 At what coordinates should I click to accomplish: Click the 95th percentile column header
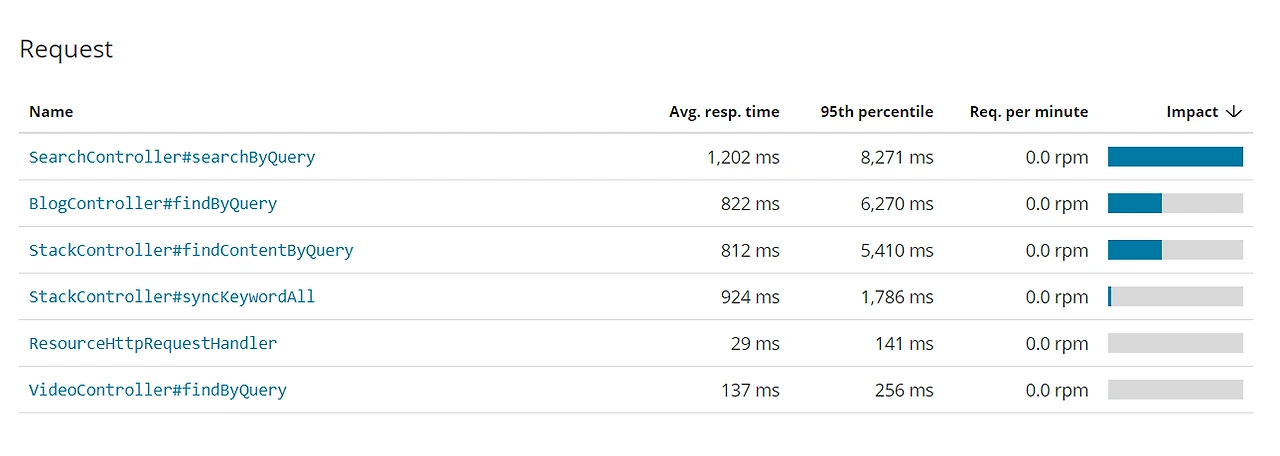(876, 112)
